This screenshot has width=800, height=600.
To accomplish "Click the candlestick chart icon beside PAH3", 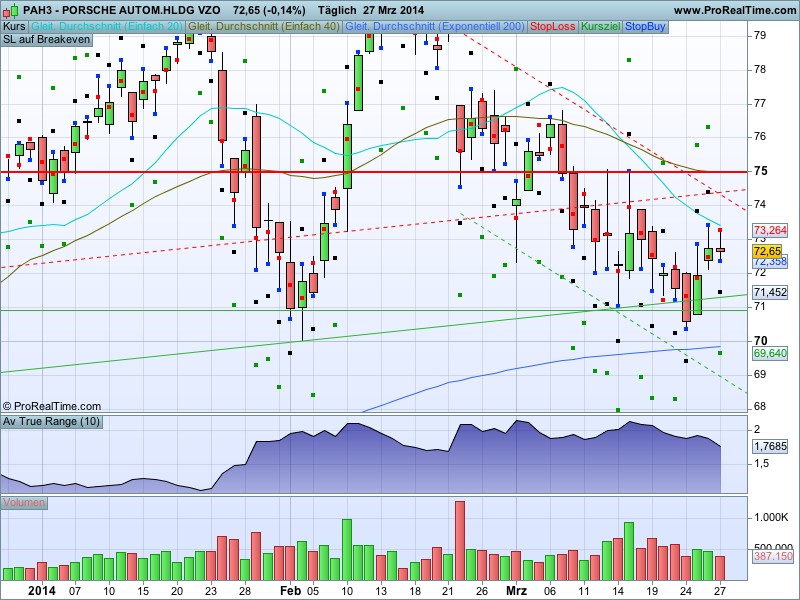I will pyautogui.click(x=10, y=10).
